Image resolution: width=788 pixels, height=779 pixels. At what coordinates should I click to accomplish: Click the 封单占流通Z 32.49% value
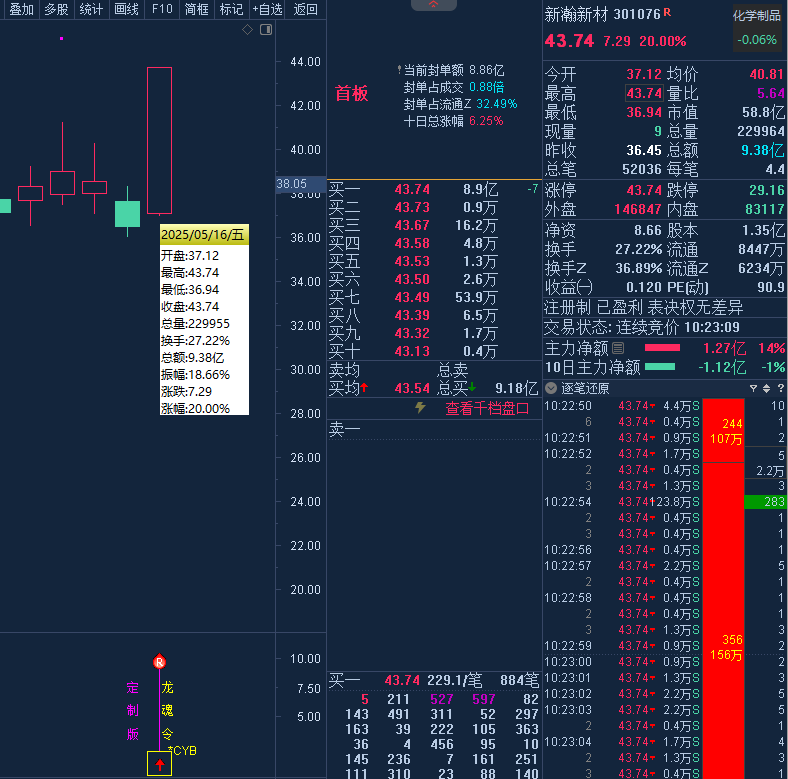click(497, 104)
